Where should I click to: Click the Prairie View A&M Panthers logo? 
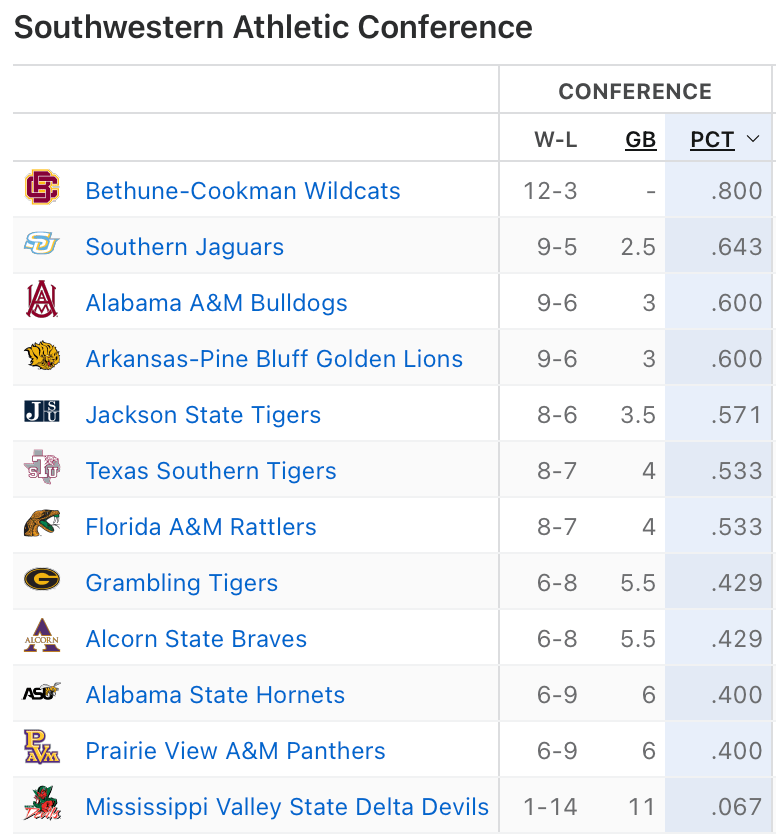[42, 749]
